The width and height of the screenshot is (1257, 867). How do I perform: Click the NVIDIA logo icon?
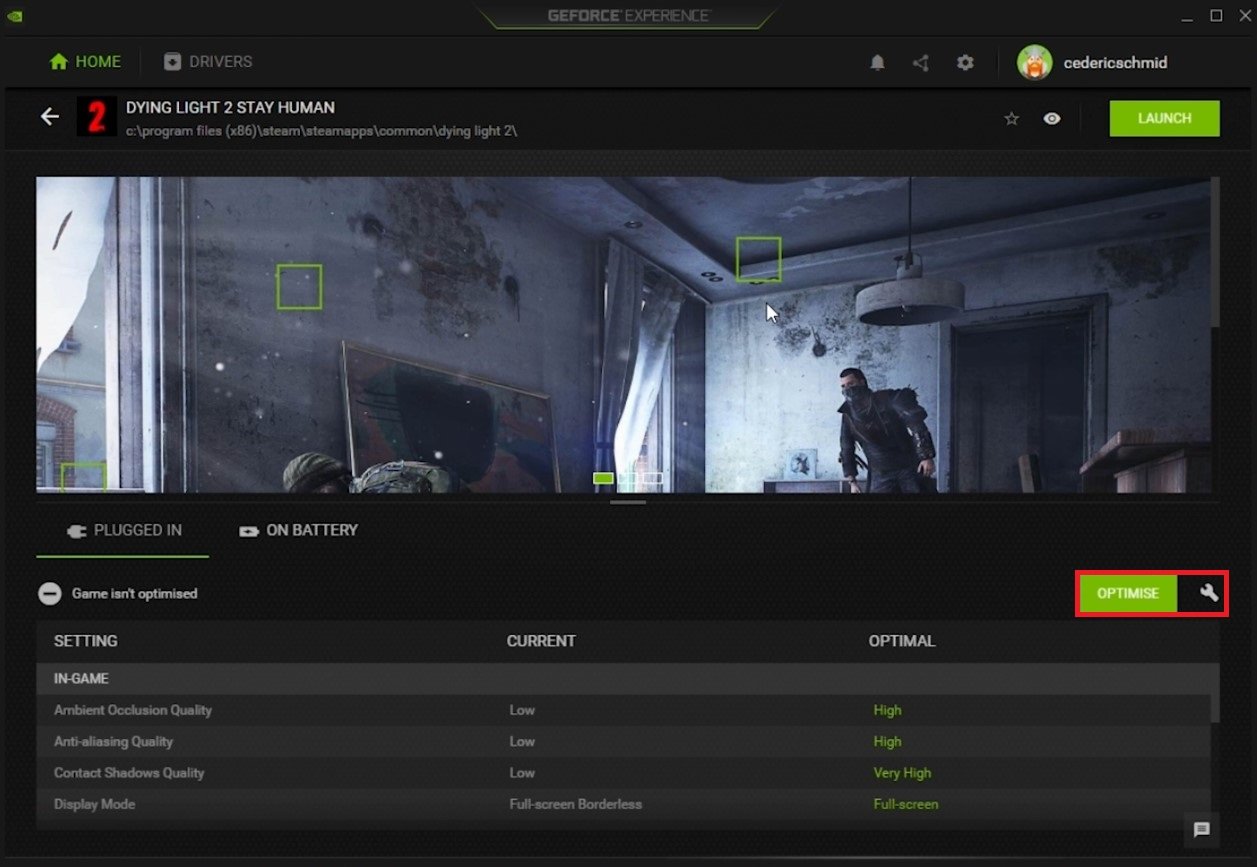[x=16, y=15]
